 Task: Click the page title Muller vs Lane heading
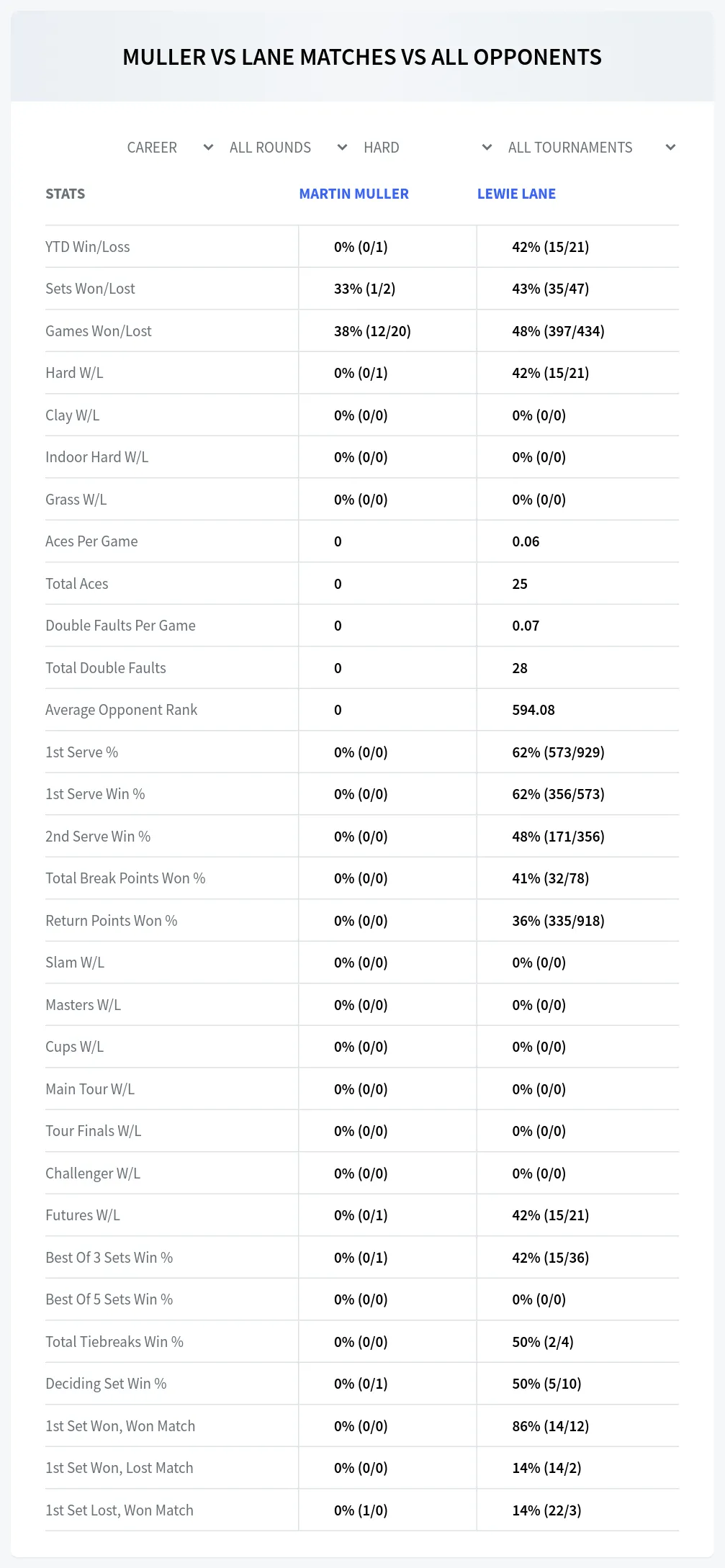(362, 57)
